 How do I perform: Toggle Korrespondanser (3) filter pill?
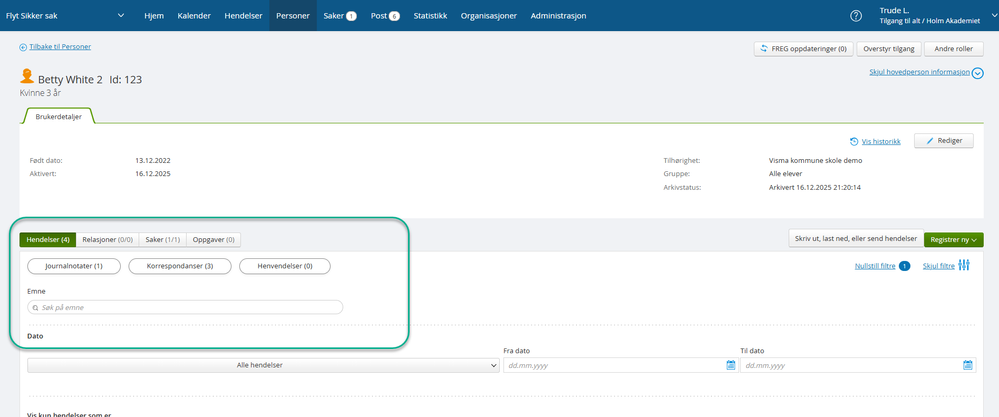point(180,266)
